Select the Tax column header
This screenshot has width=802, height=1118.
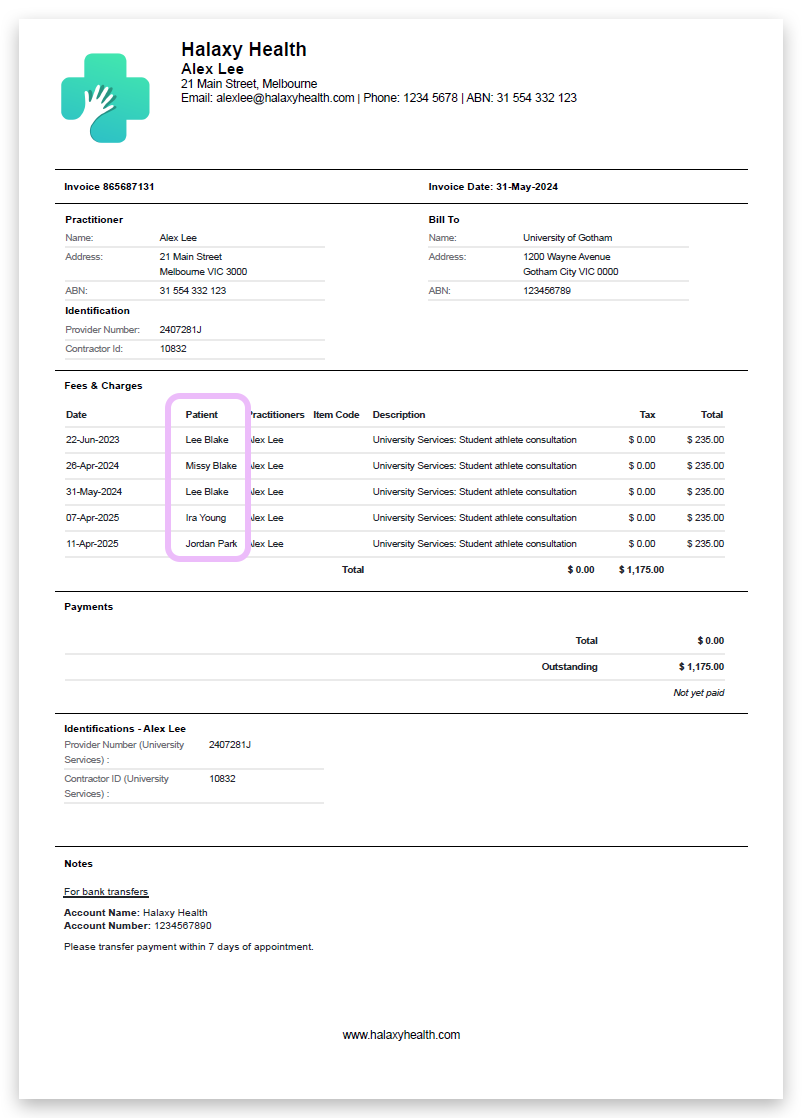(646, 414)
